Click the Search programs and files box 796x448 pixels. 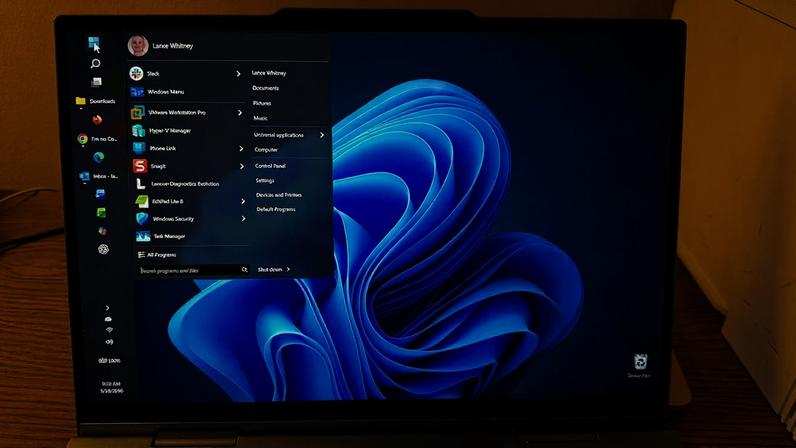tap(193, 270)
